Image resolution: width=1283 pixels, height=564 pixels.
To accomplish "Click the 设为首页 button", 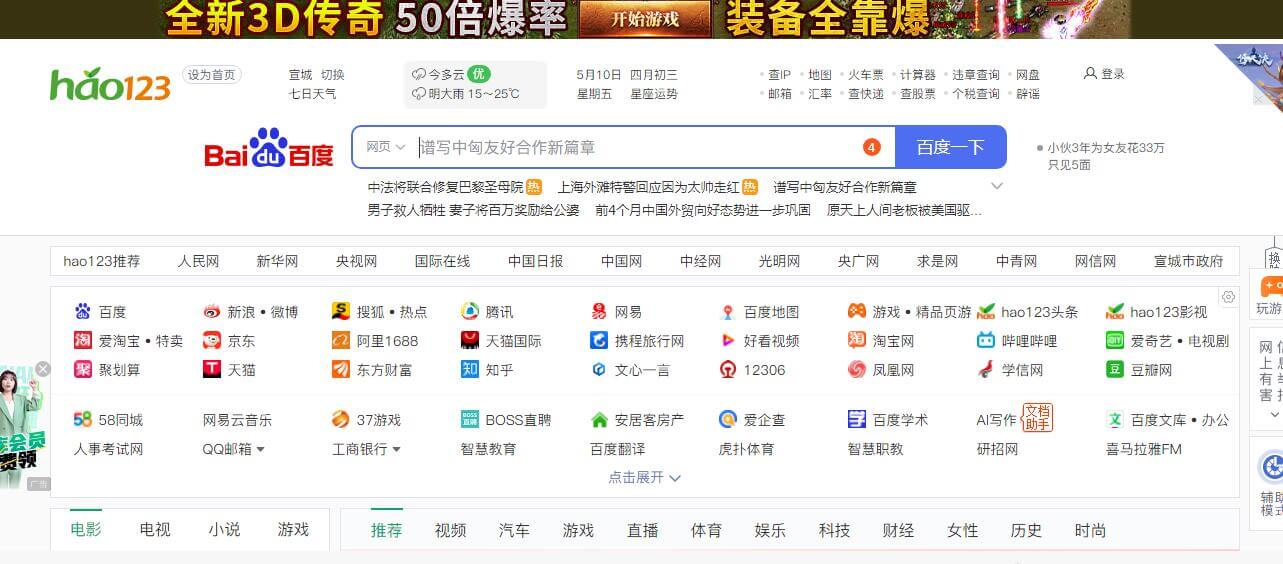I will 212,75.
